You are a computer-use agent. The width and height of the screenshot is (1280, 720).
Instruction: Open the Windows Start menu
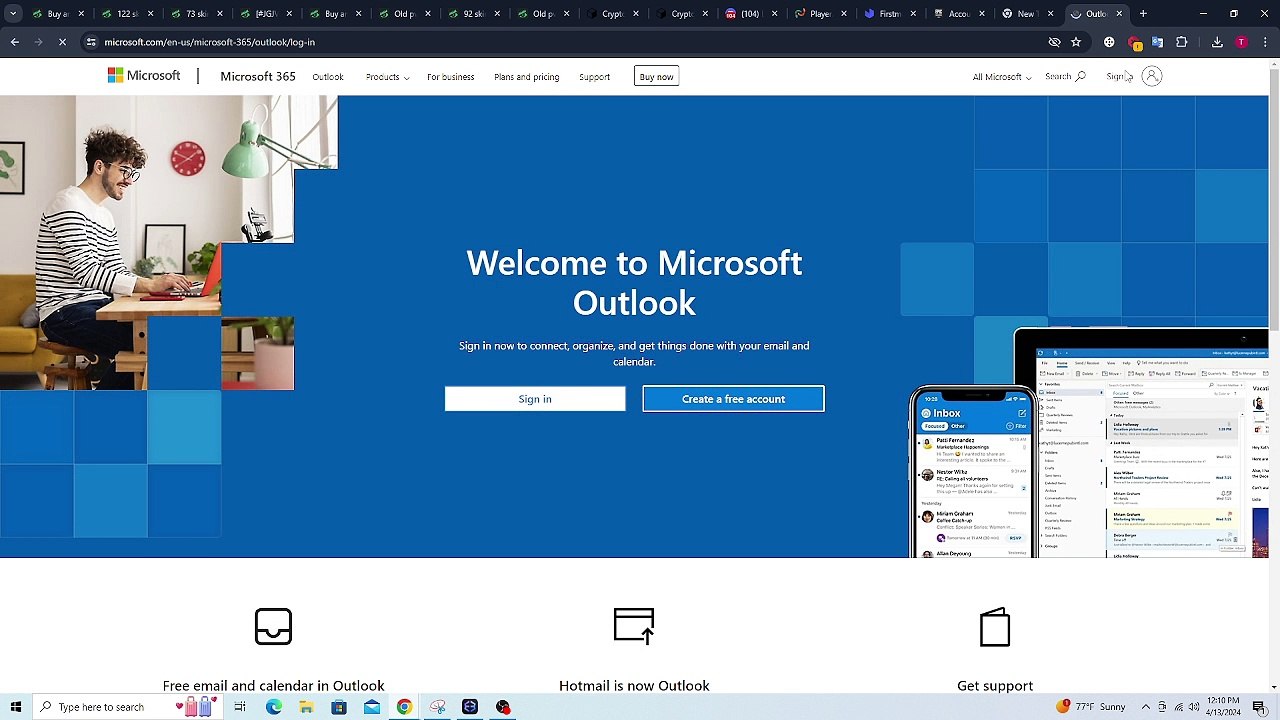tap(15, 707)
